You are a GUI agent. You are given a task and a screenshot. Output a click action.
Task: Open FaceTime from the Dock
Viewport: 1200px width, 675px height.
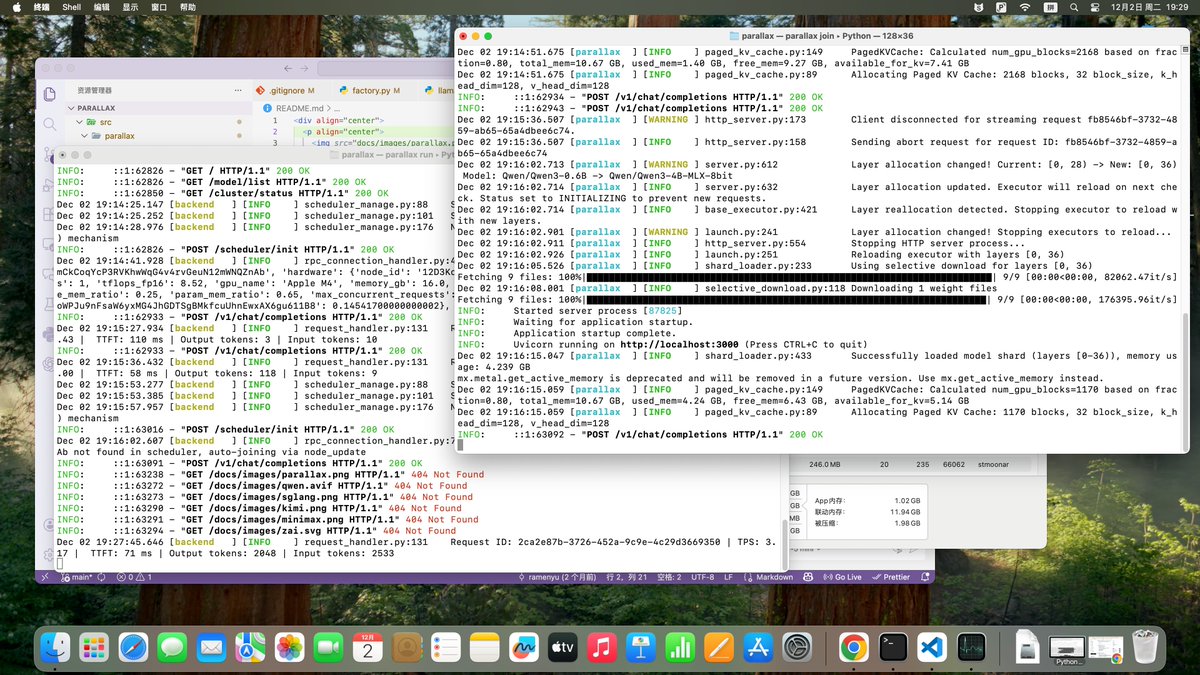pos(328,647)
